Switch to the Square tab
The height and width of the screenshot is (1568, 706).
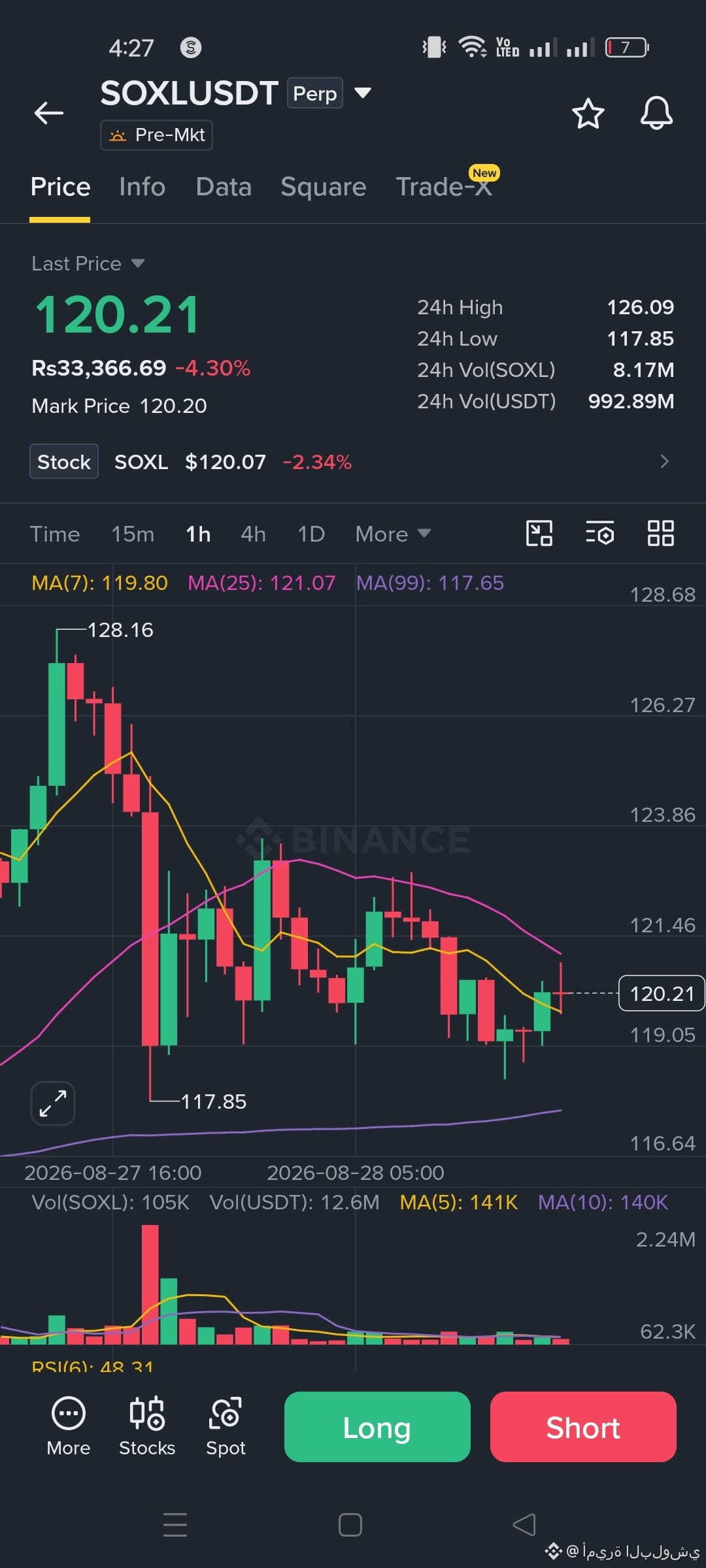[x=323, y=187]
